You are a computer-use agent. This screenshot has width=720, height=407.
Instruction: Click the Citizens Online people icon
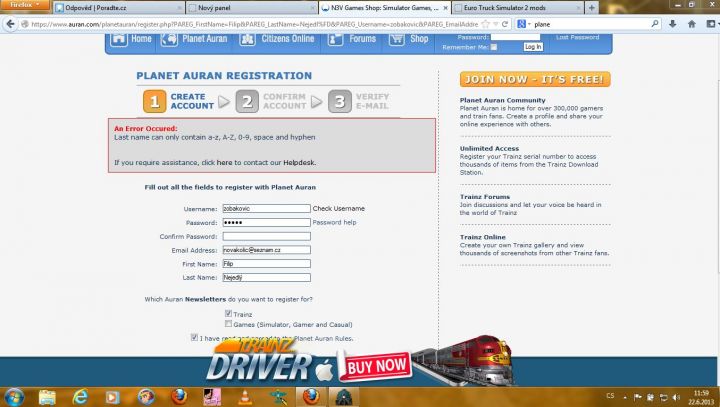point(248,40)
